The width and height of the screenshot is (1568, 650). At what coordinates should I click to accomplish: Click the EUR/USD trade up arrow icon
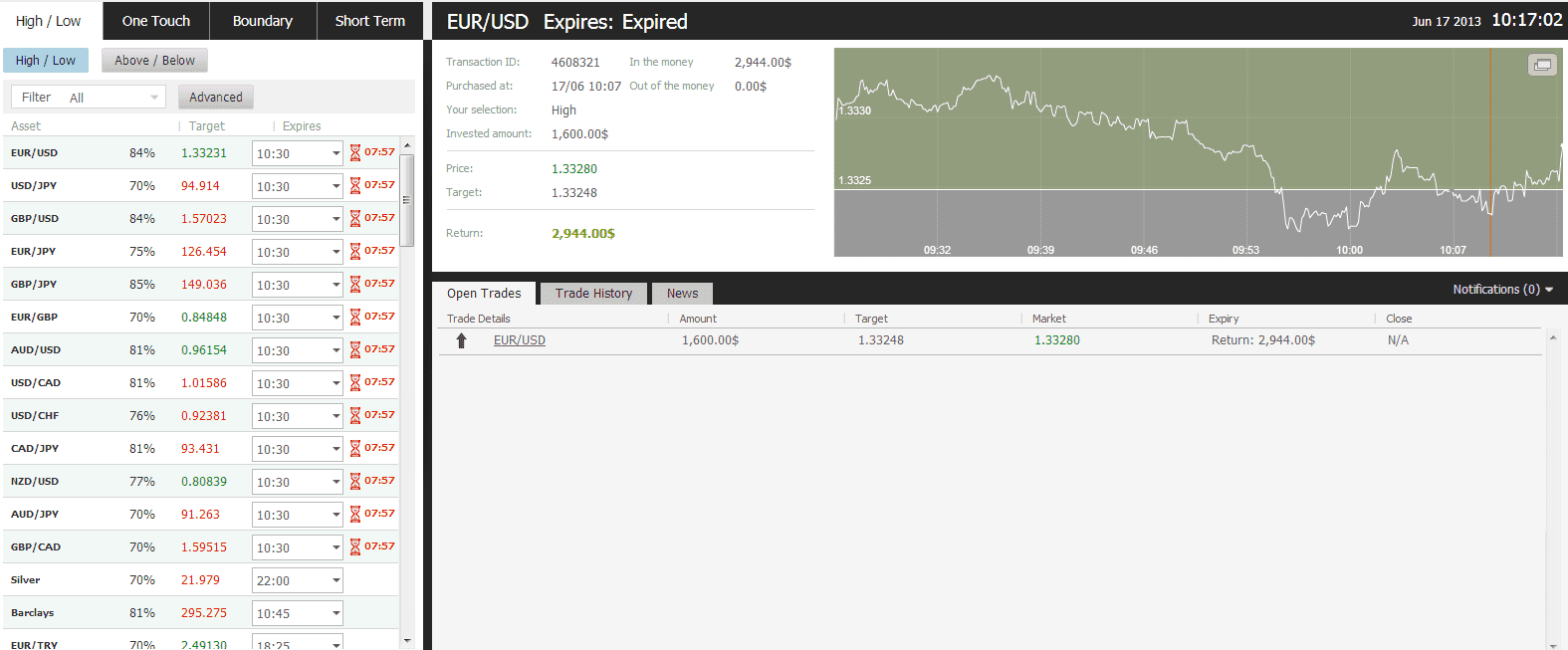point(461,340)
